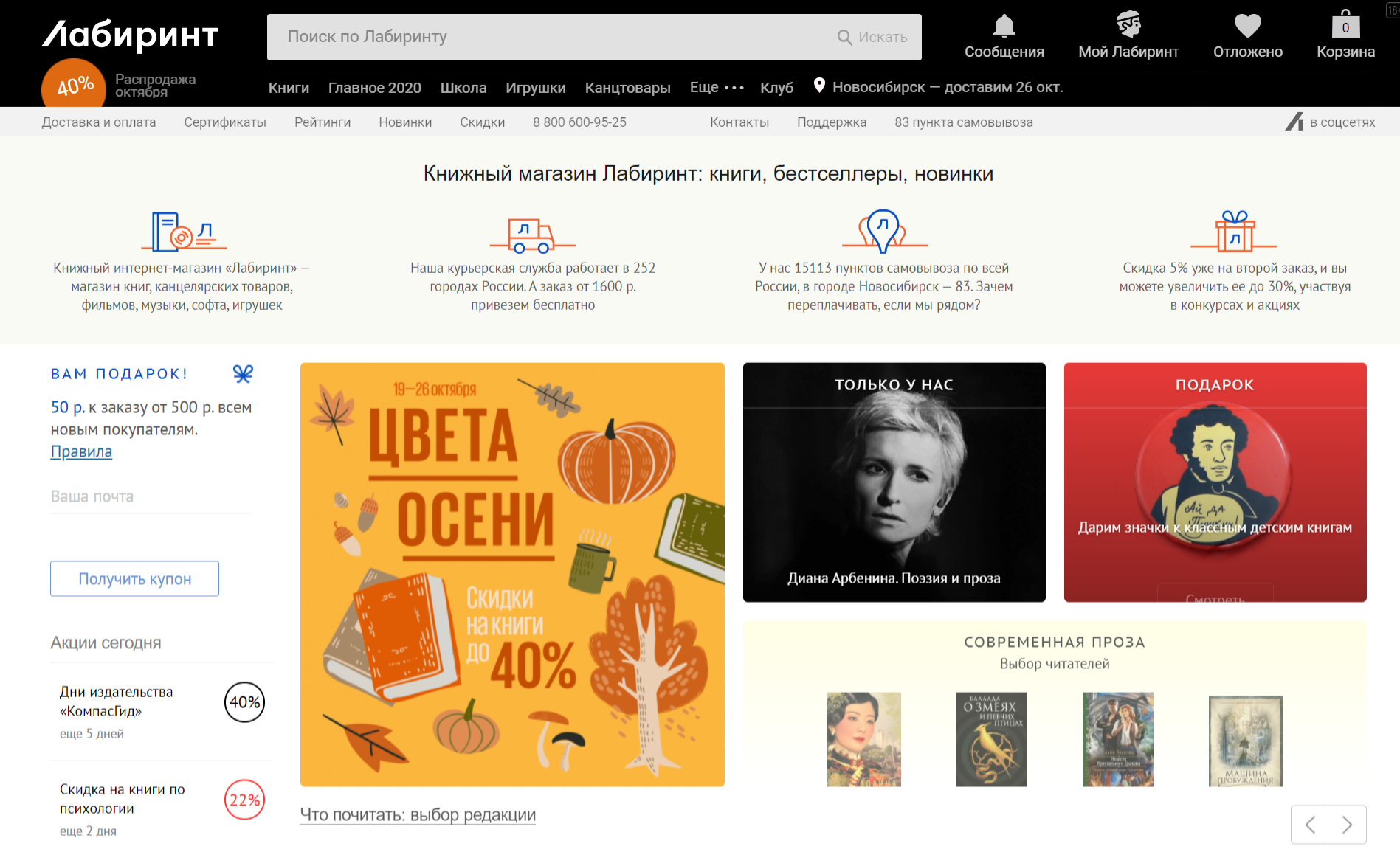Open the Отложено heart icon

point(1247,27)
